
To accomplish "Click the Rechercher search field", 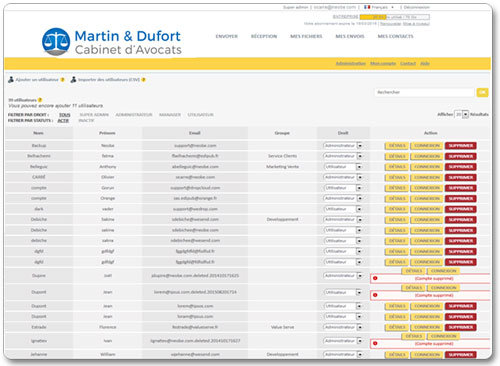I will click(424, 92).
